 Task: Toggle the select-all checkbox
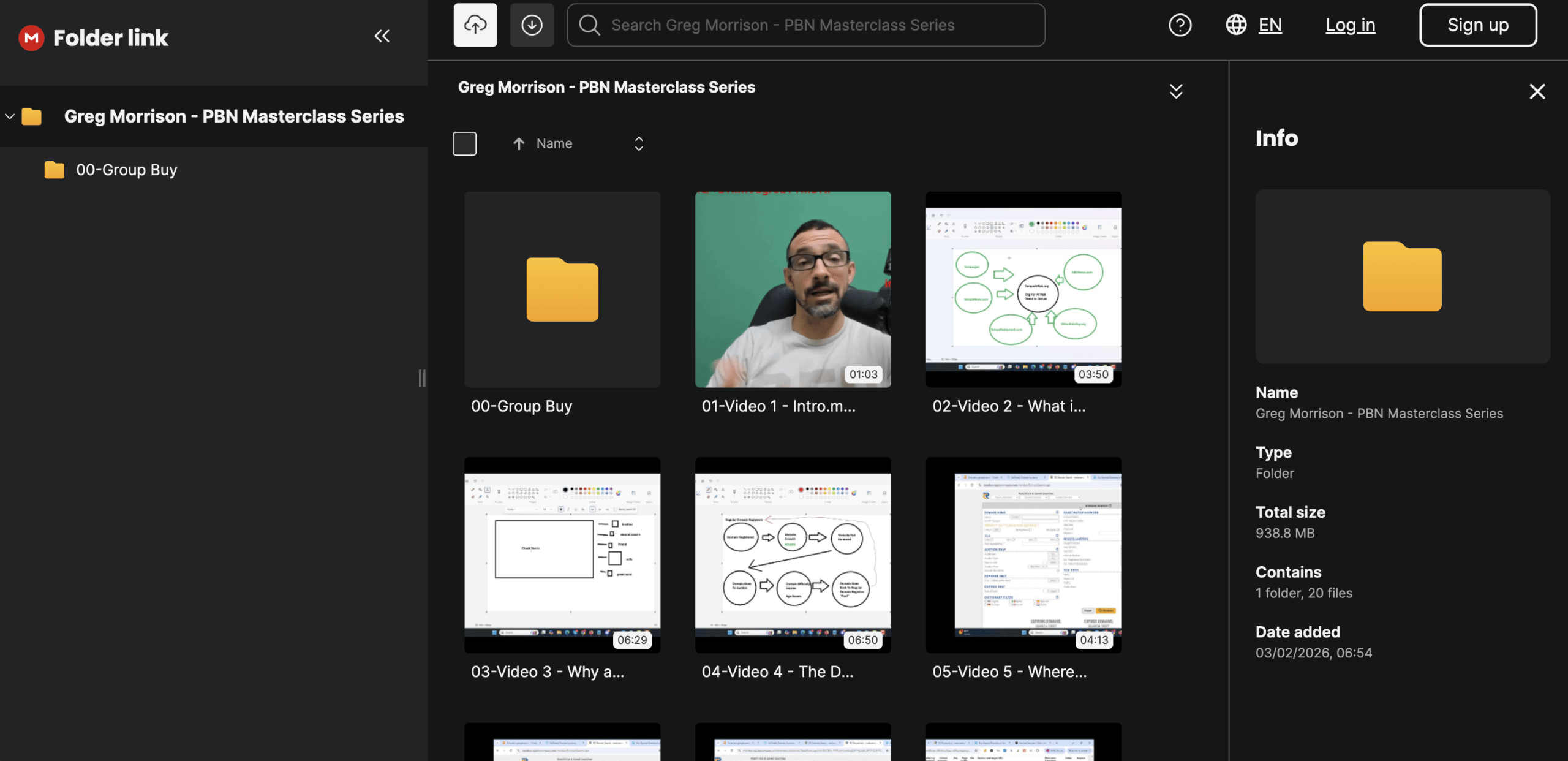click(x=464, y=144)
